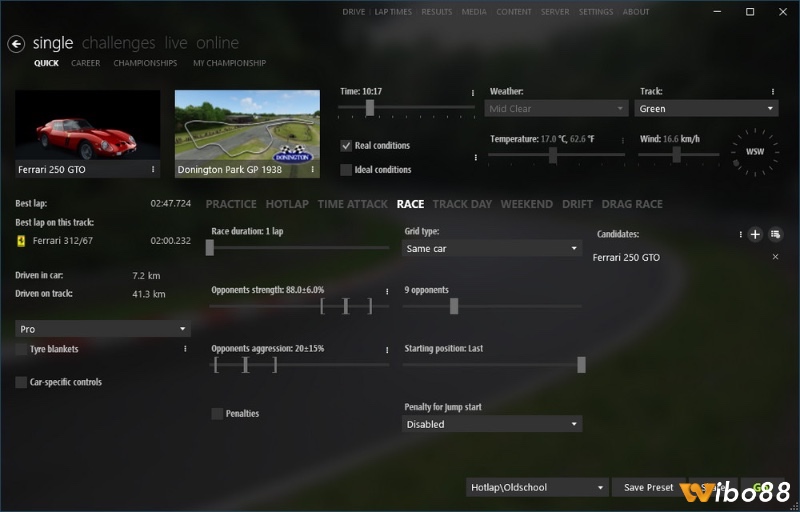800x512 pixels.
Task: Enable Car-specific controls checkbox
Action: (21, 382)
